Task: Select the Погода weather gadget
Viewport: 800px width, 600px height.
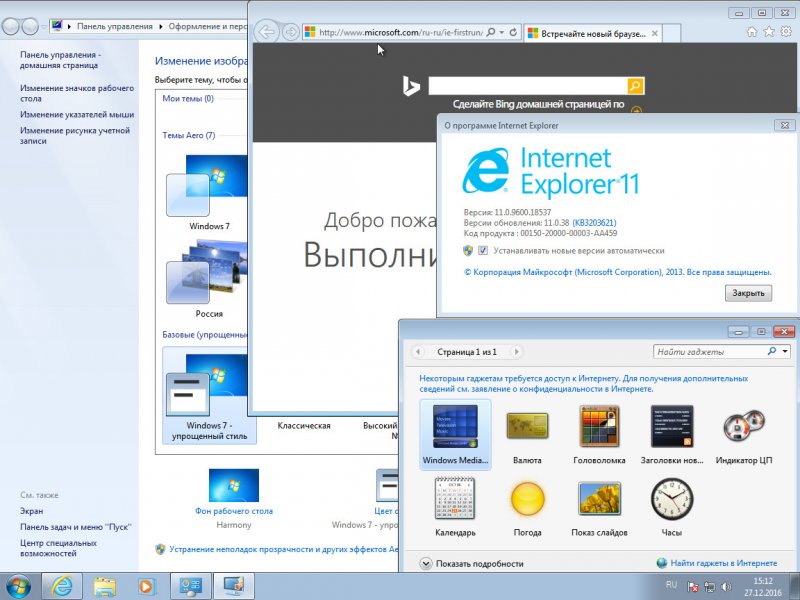Action: pos(527,507)
